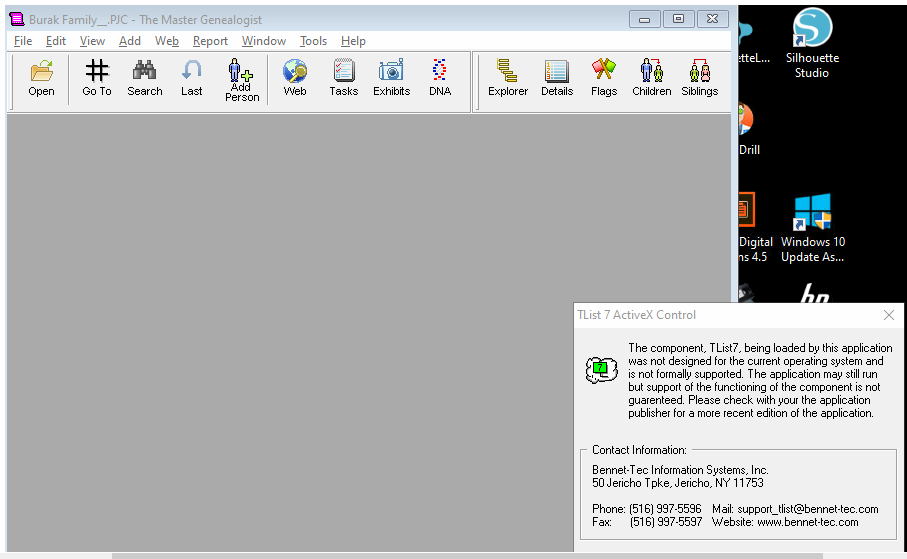Open the View menu
The width and height of the screenshot is (907, 559).
(92, 41)
